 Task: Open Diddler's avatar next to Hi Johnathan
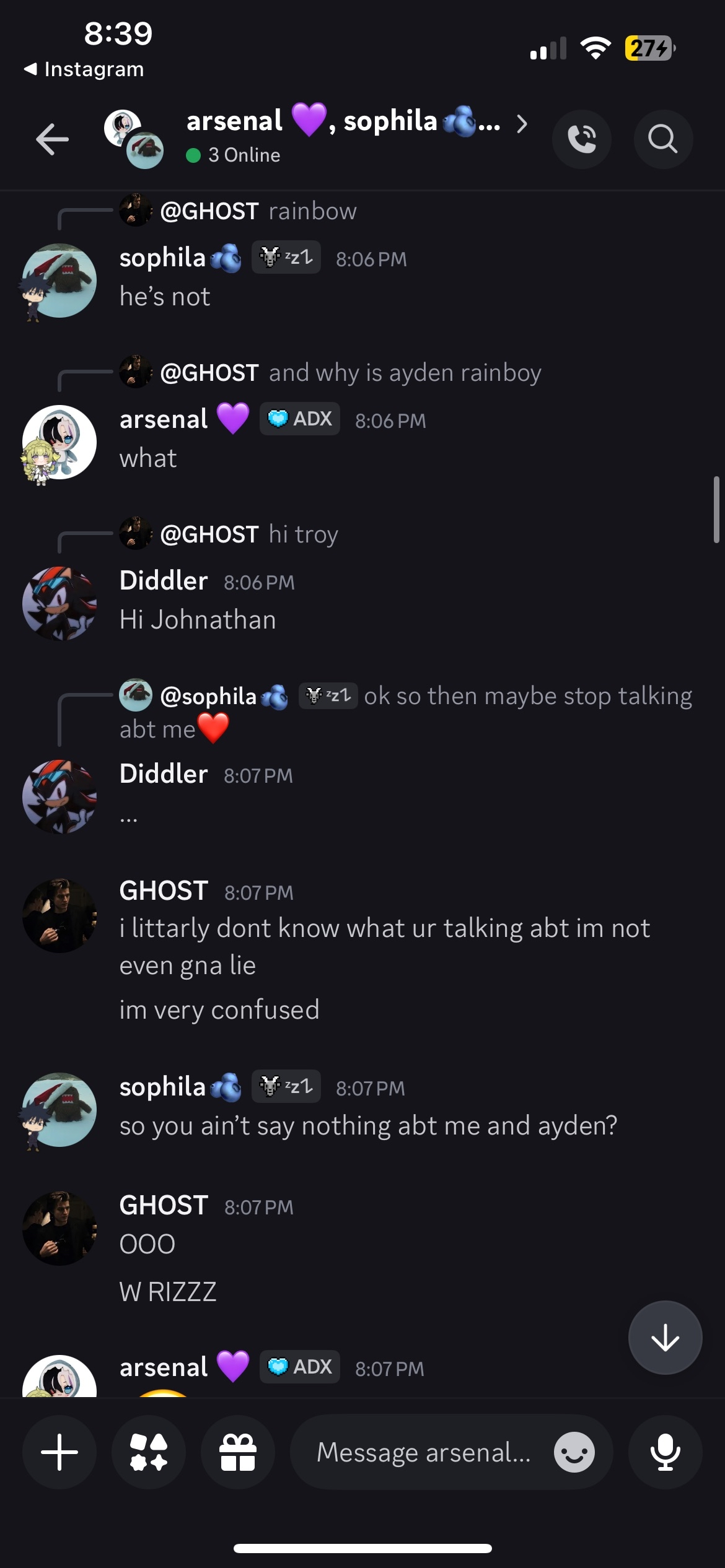[59, 603]
